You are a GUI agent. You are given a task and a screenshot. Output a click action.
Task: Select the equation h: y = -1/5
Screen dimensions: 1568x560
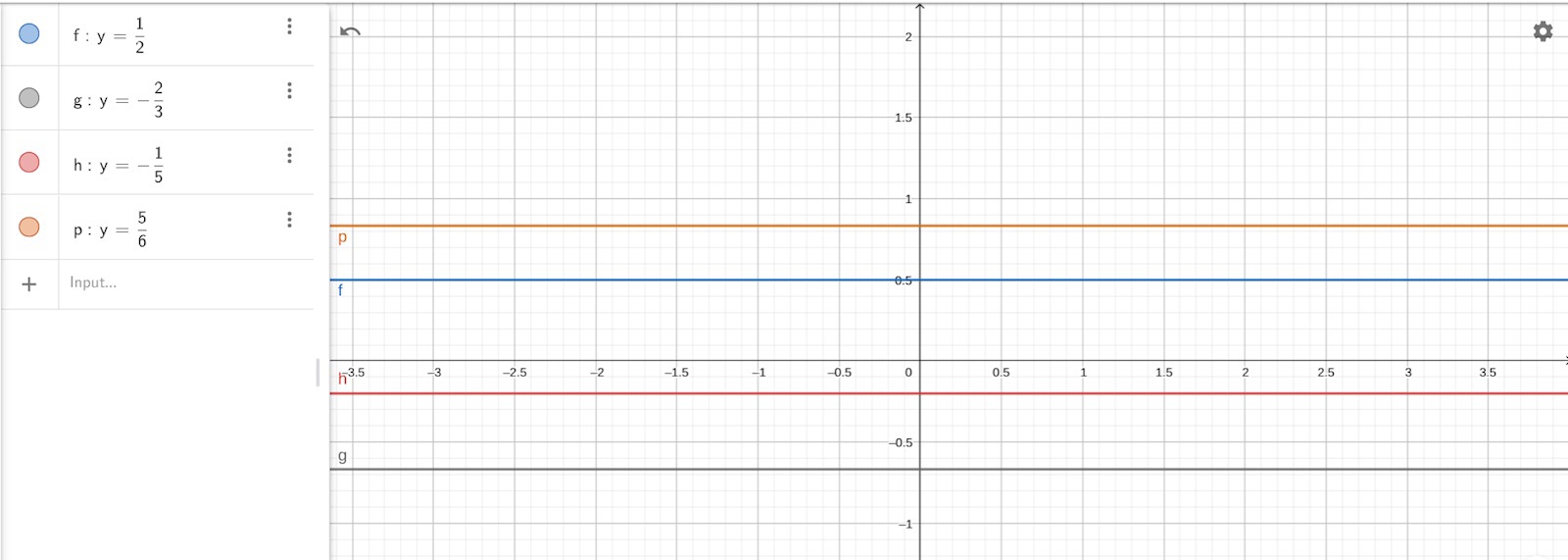[119, 165]
